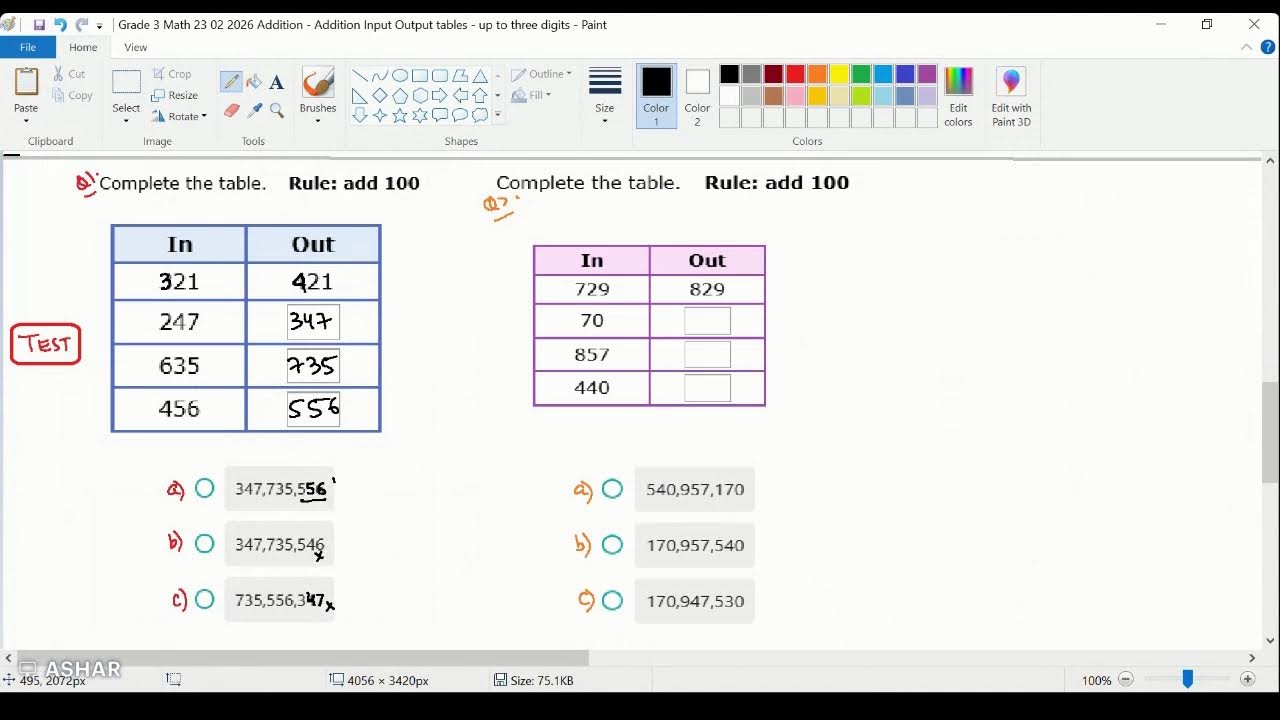Image resolution: width=1280 pixels, height=720 pixels.
Task: Click the red TEST label
Action: tap(46, 344)
